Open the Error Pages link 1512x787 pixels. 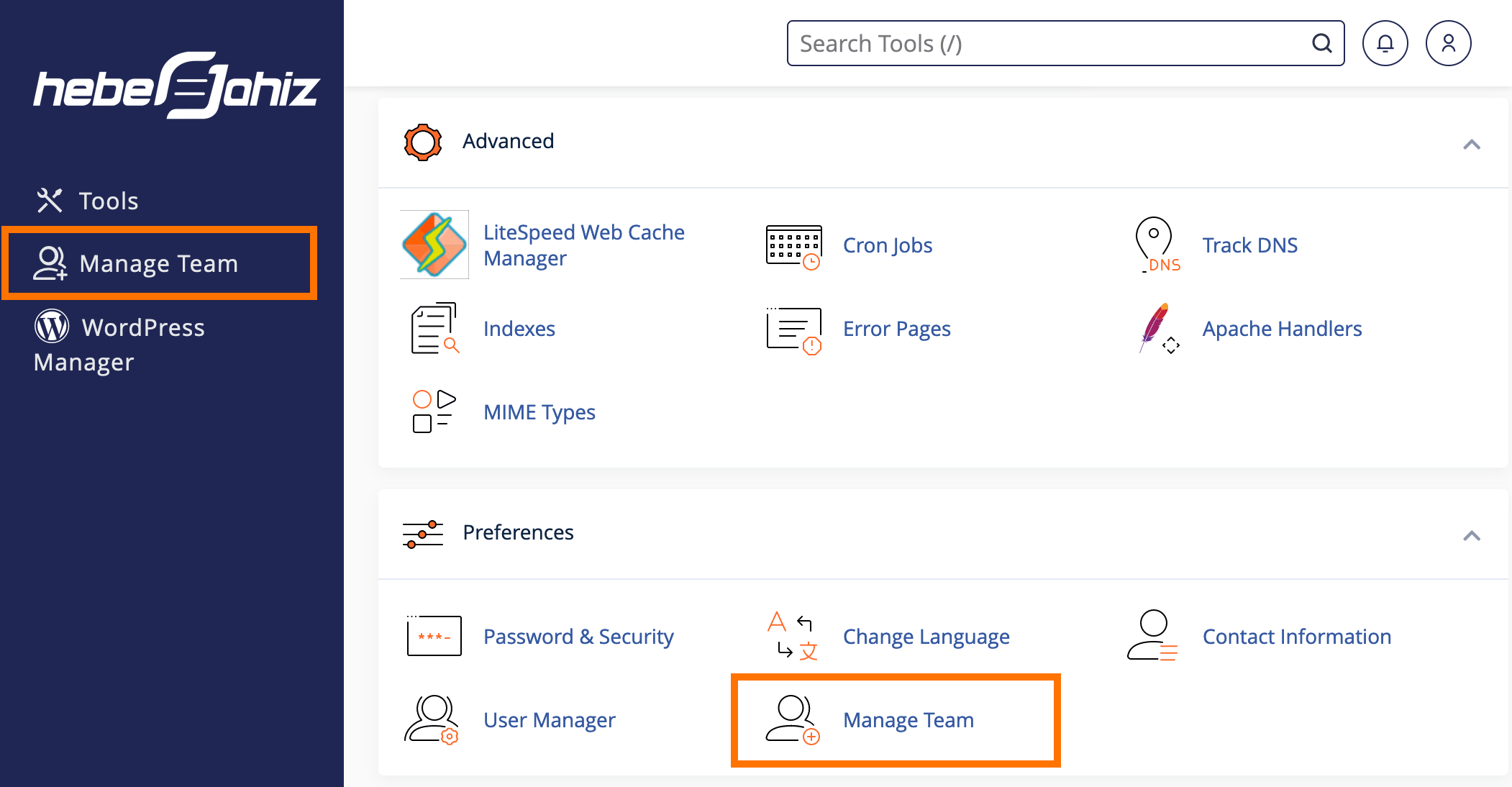[x=897, y=329]
